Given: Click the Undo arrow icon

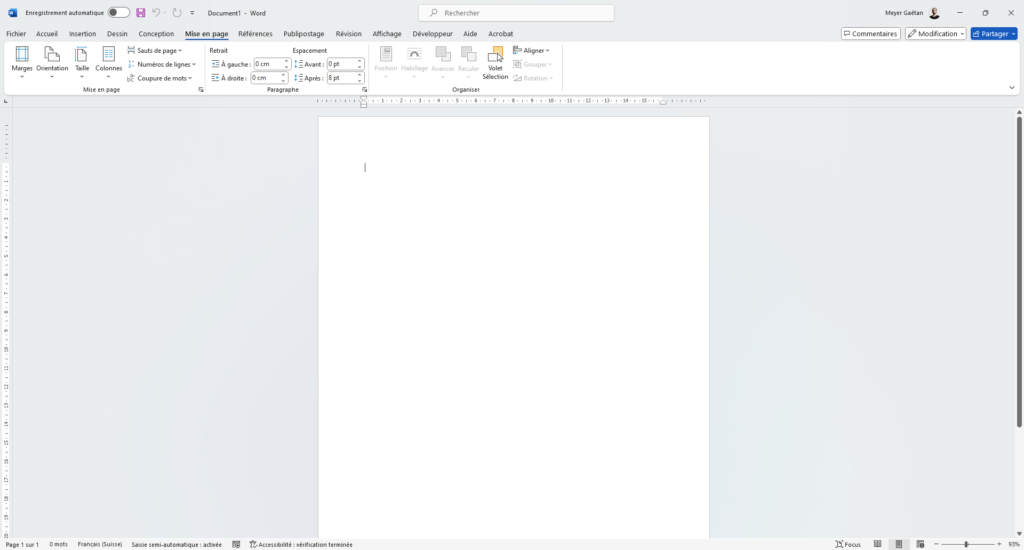Looking at the screenshot, I should pyautogui.click(x=156, y=13).
